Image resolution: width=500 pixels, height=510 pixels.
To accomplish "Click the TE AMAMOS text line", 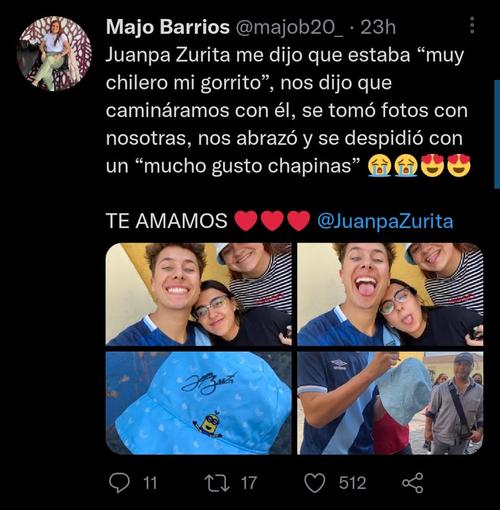I will click(167, 221).
